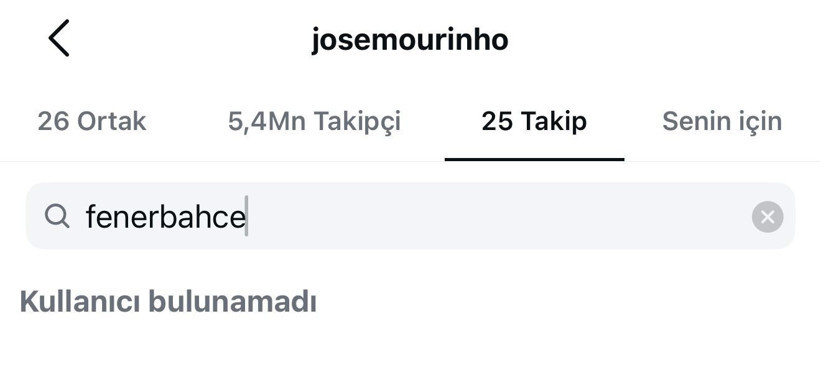Show the followers list via Takipçi

pyautogui.click(x=314, y=121)
